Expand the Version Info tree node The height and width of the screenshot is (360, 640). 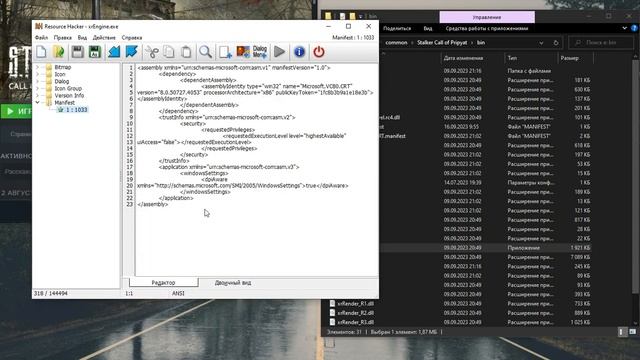coord(38,95)
